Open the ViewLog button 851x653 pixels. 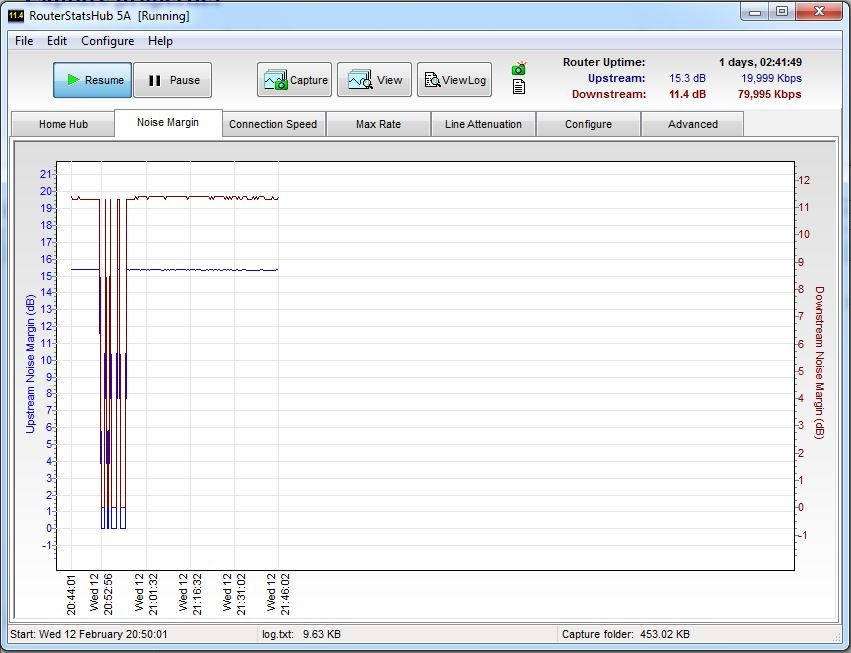click(454, 80)
